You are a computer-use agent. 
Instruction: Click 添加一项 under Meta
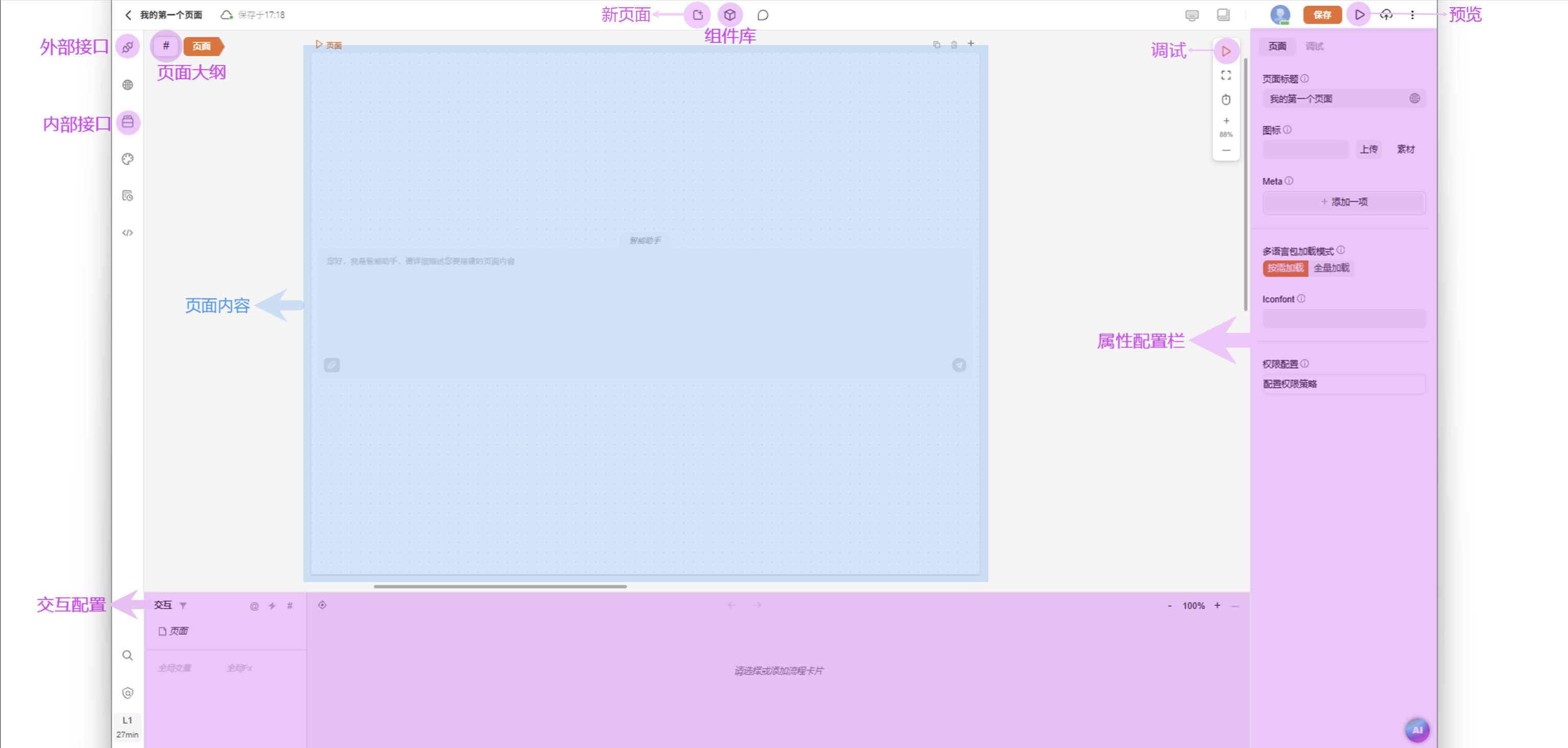[x=1344, y=202]
